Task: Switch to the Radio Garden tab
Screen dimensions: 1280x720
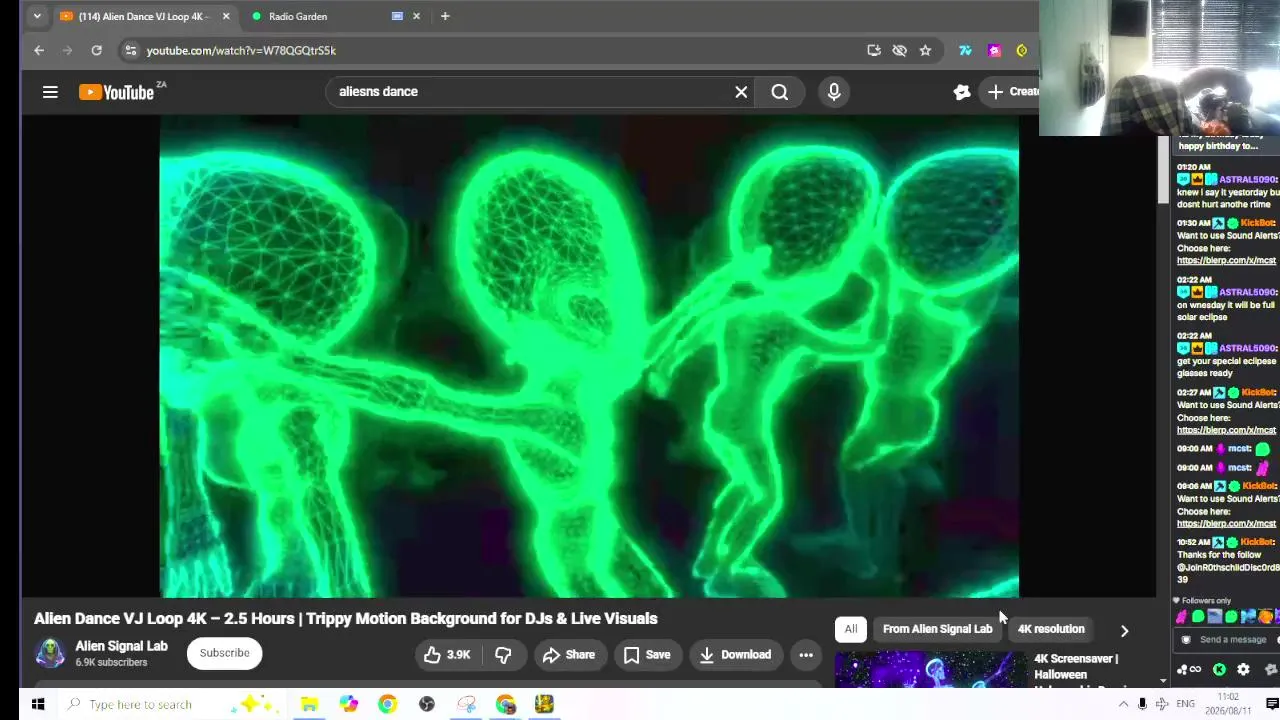Action: pyautogui.click(x=320, y=16)
